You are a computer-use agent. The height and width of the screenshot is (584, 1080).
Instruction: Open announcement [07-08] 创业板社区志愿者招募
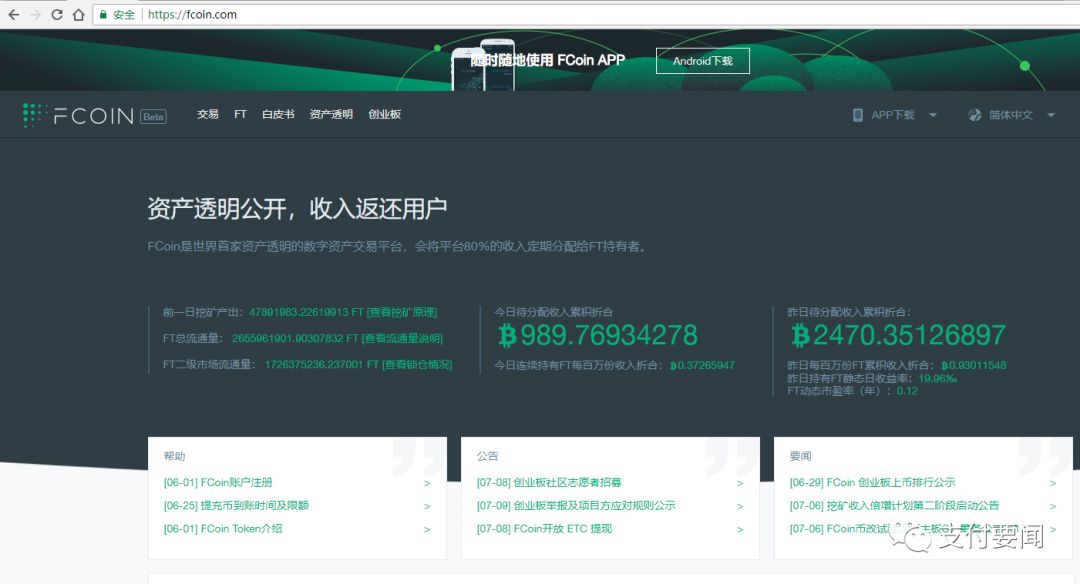pos(549,482)
